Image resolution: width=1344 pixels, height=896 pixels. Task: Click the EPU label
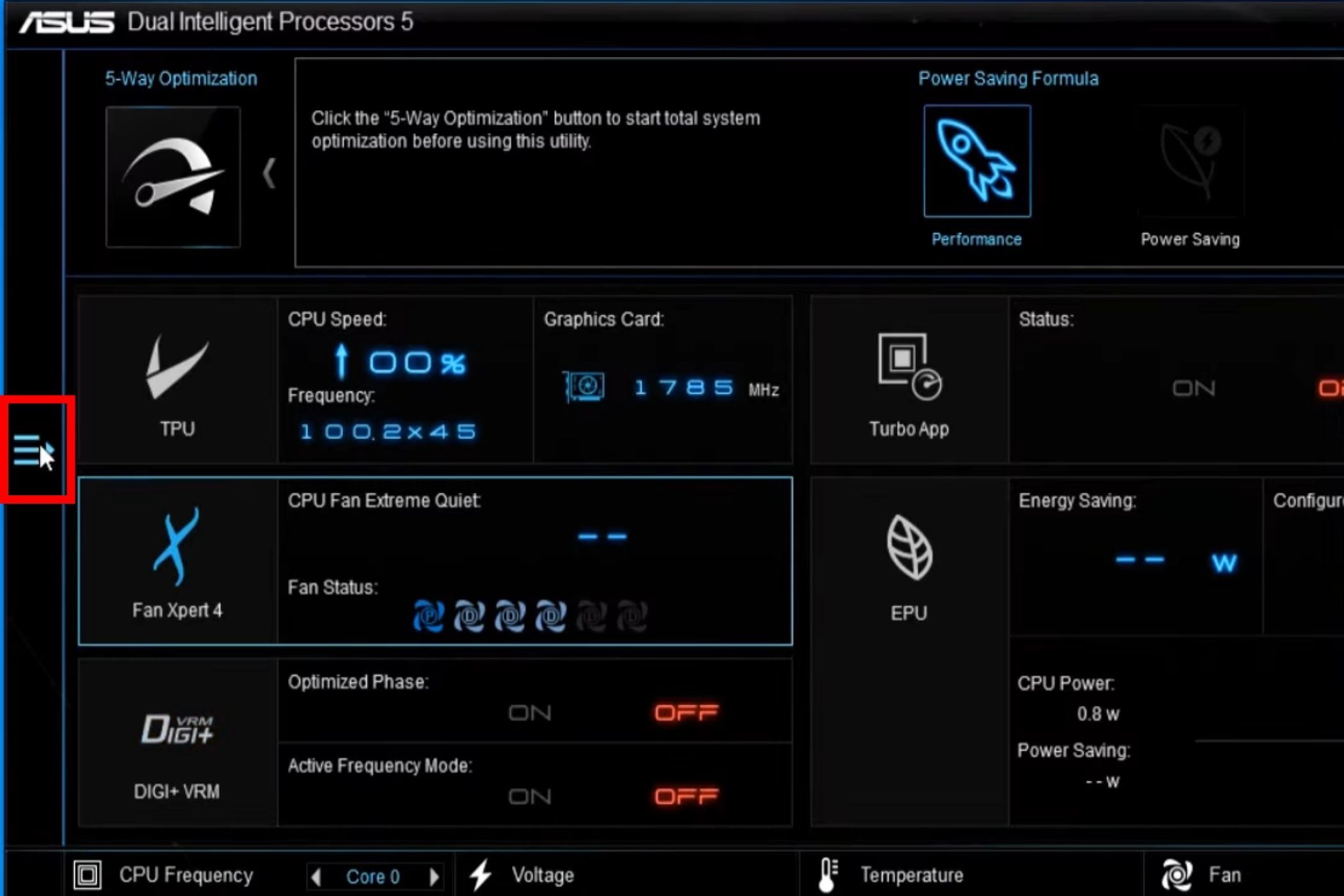pos(909,613)
